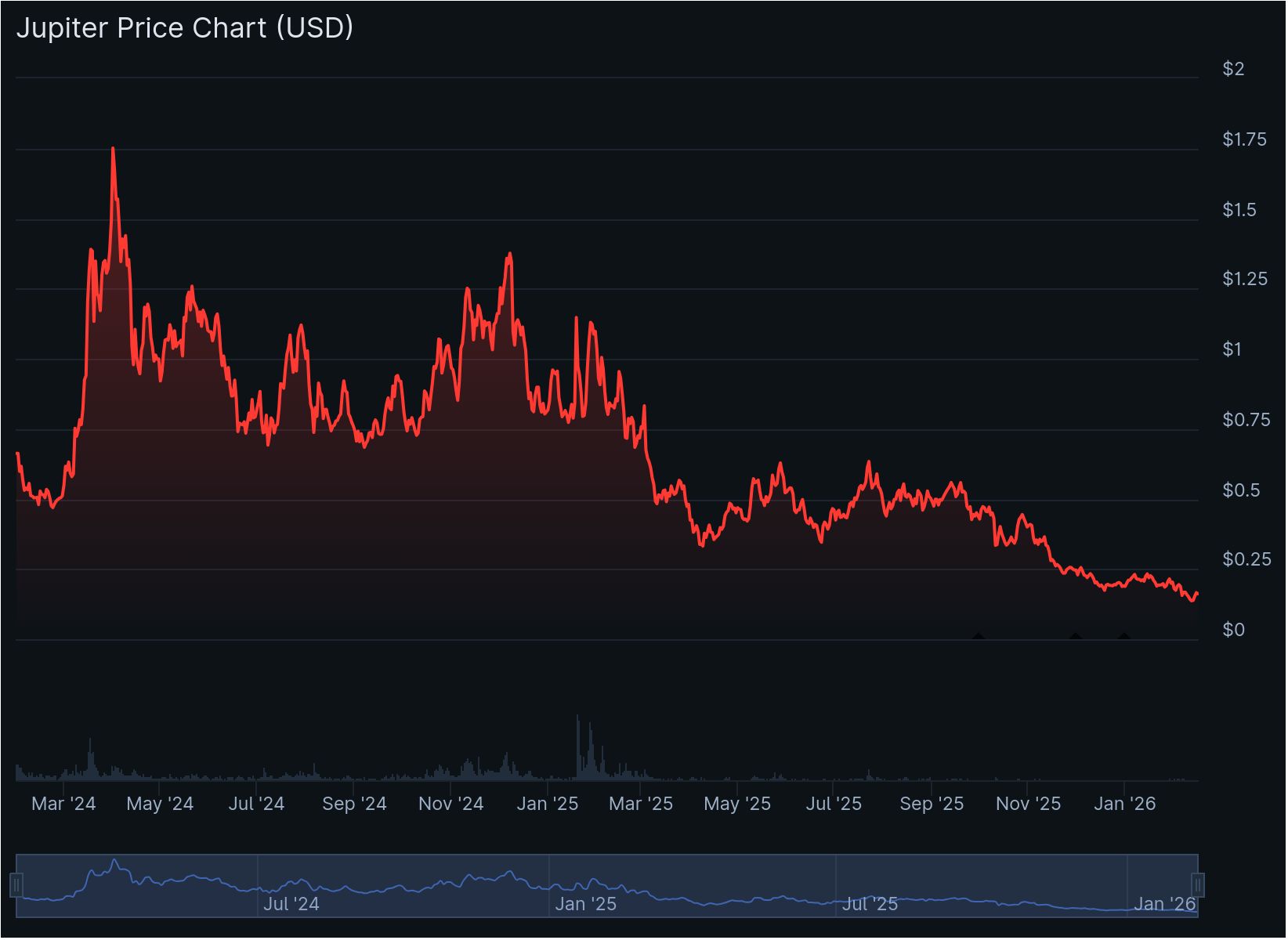
Task: Click the $0.75 price axis label
Action: (1246, 420)
